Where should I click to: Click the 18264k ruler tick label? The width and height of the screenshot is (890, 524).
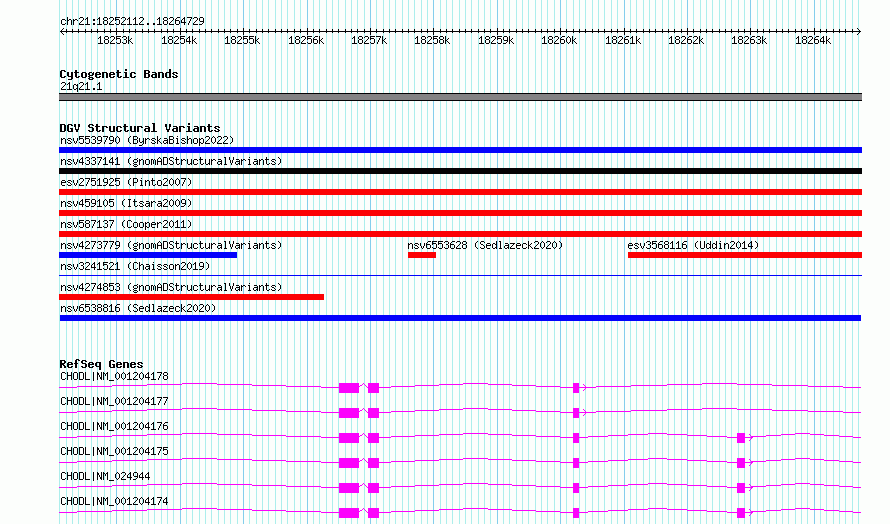(813, 40)
